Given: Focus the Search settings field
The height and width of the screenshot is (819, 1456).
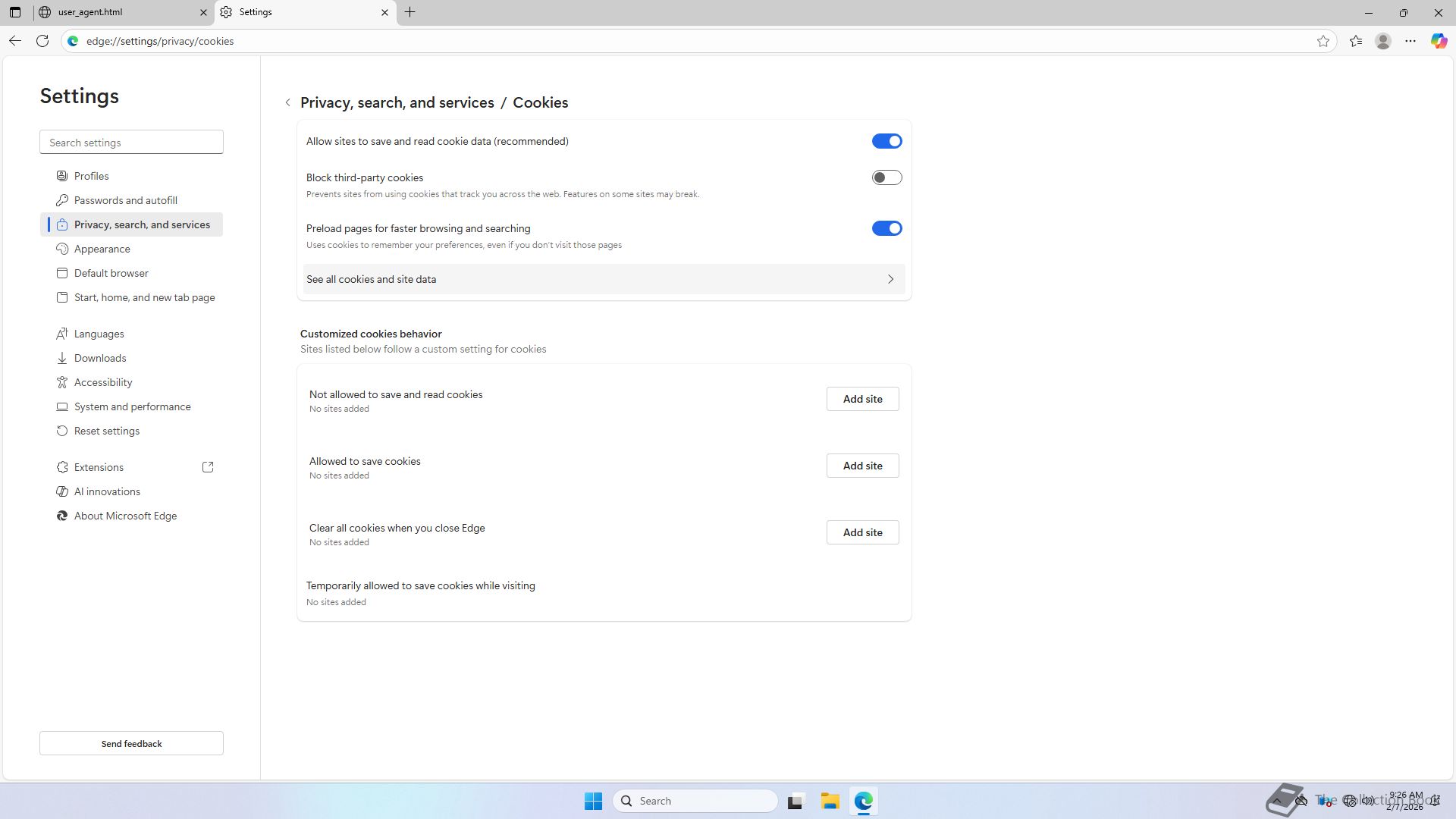Looking at the screenshot, I should point(131,143).
